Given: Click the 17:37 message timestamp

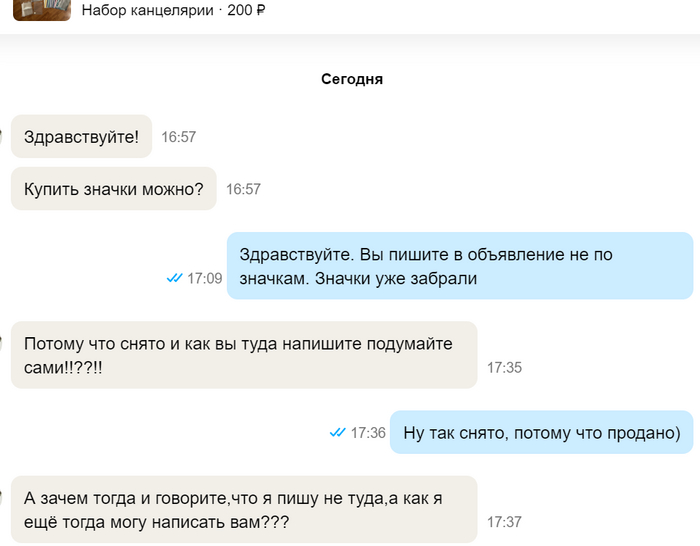Looking at the screenshot, I should (504, 522).
